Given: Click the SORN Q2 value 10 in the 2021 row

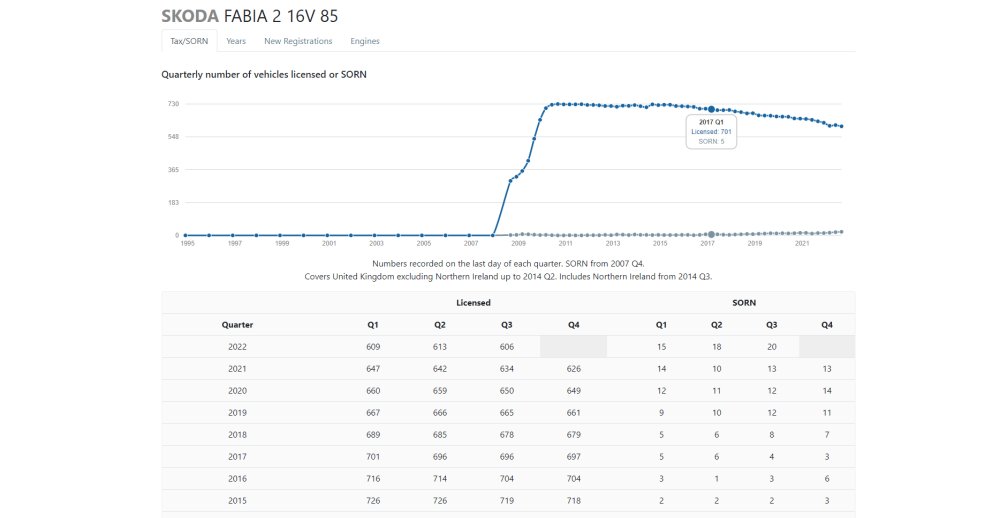Looking at the screenshot, I should 717,369.
